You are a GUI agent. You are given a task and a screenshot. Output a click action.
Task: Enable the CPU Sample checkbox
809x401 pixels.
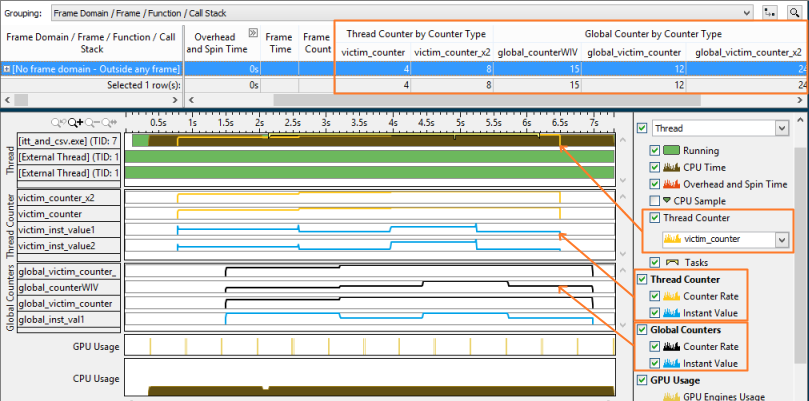tap(655, 201)
